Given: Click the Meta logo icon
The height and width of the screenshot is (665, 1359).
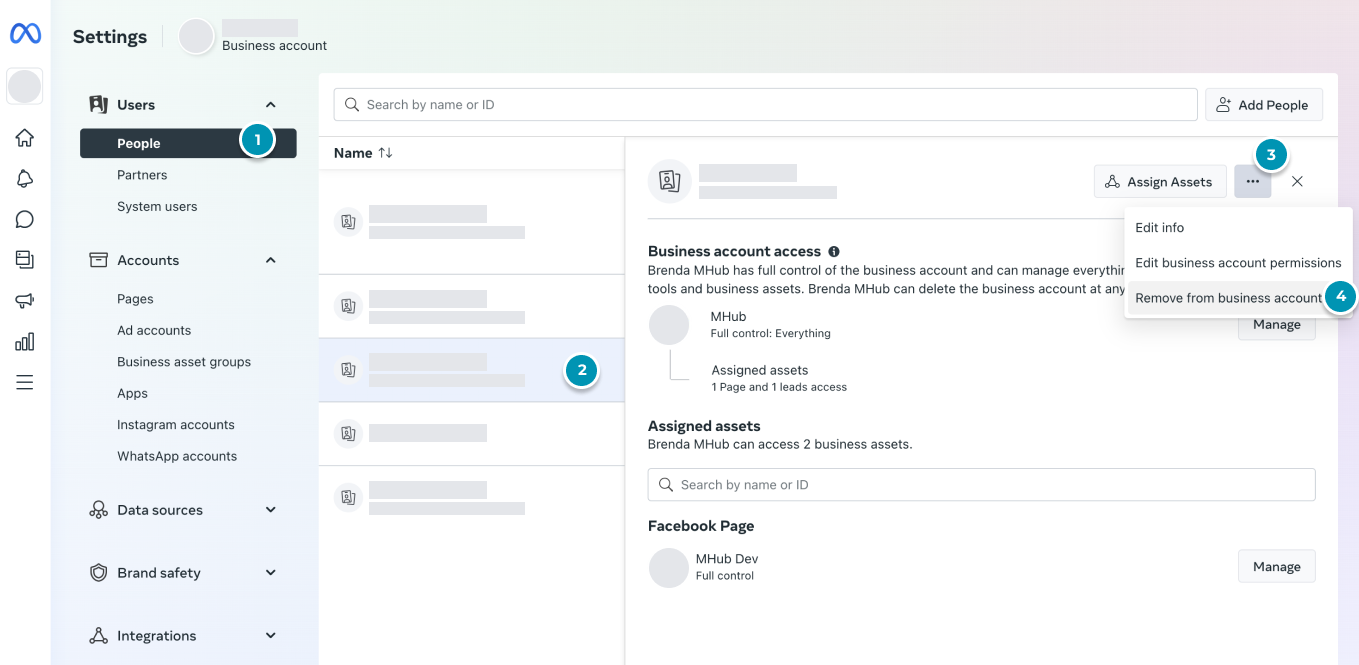Looking at the screenshot, I should [25, 35].
